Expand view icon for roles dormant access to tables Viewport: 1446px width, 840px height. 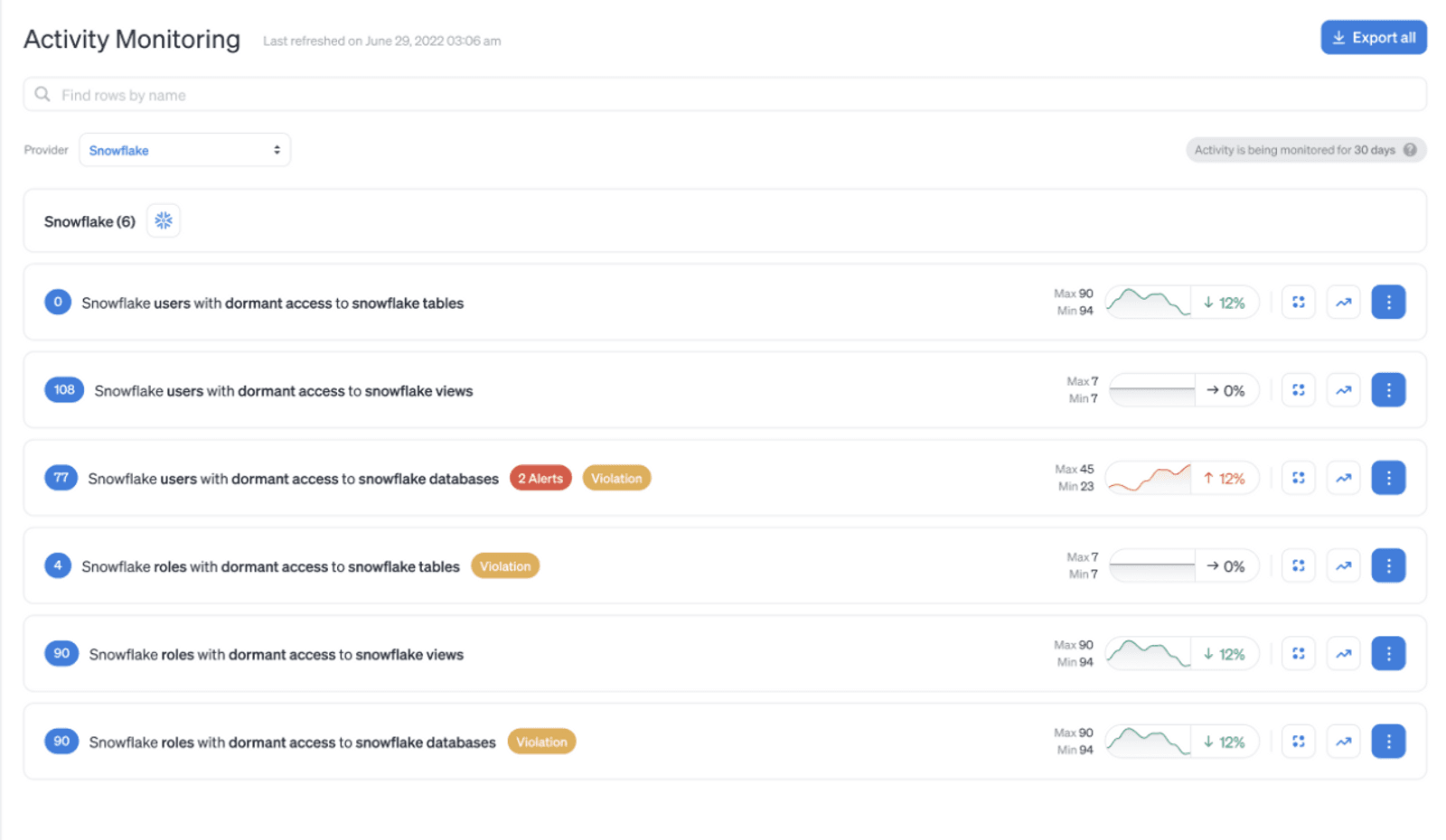[x=1298, y=565]
